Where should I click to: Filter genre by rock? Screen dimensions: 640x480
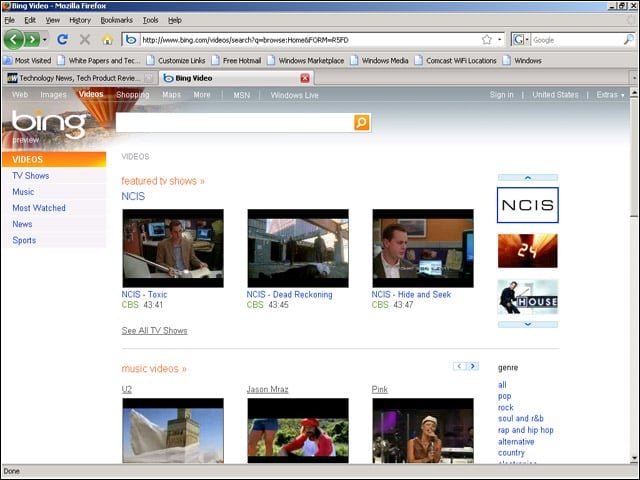(x=506, y=407)
